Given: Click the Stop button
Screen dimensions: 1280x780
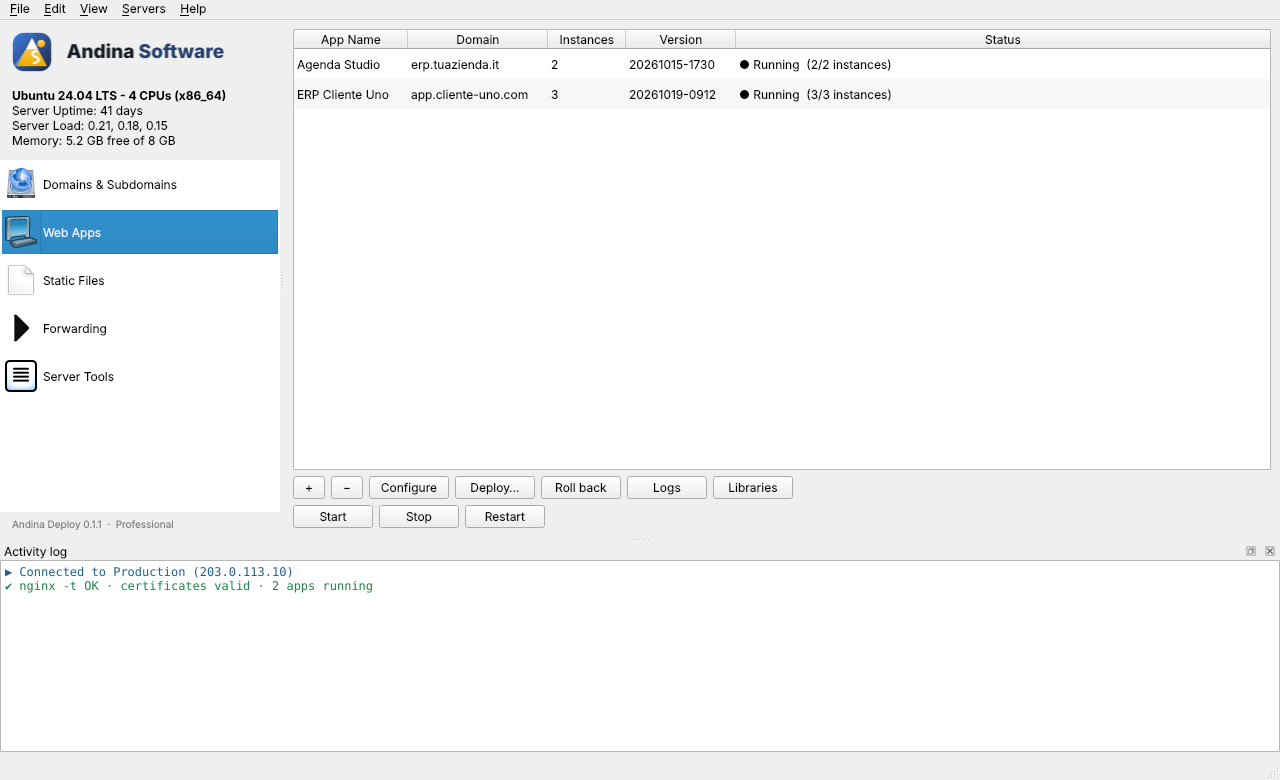Looking at the screenshot, I should point(419,517).
